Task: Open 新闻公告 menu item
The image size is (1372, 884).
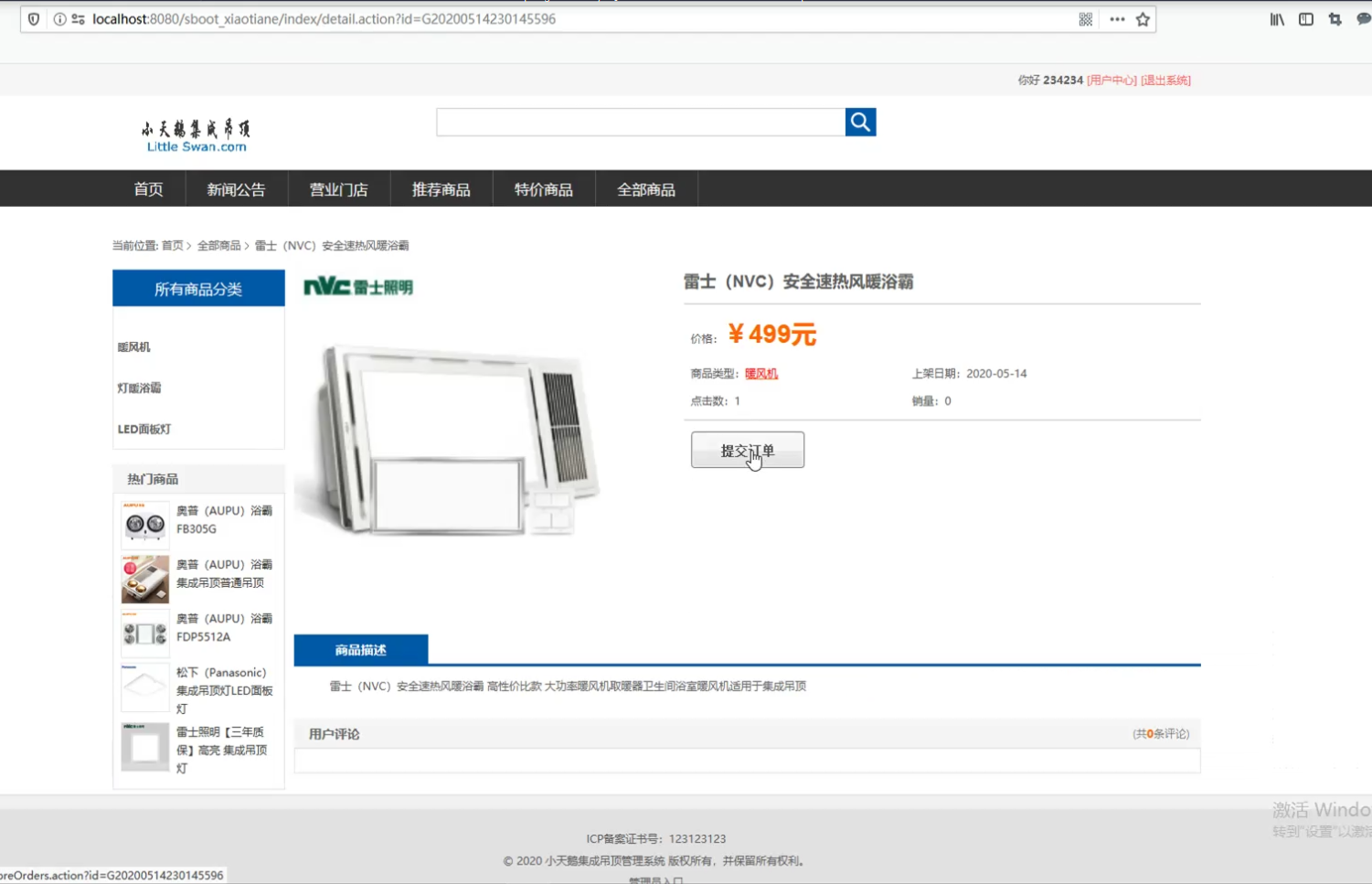Action: [x=236, y=189]
